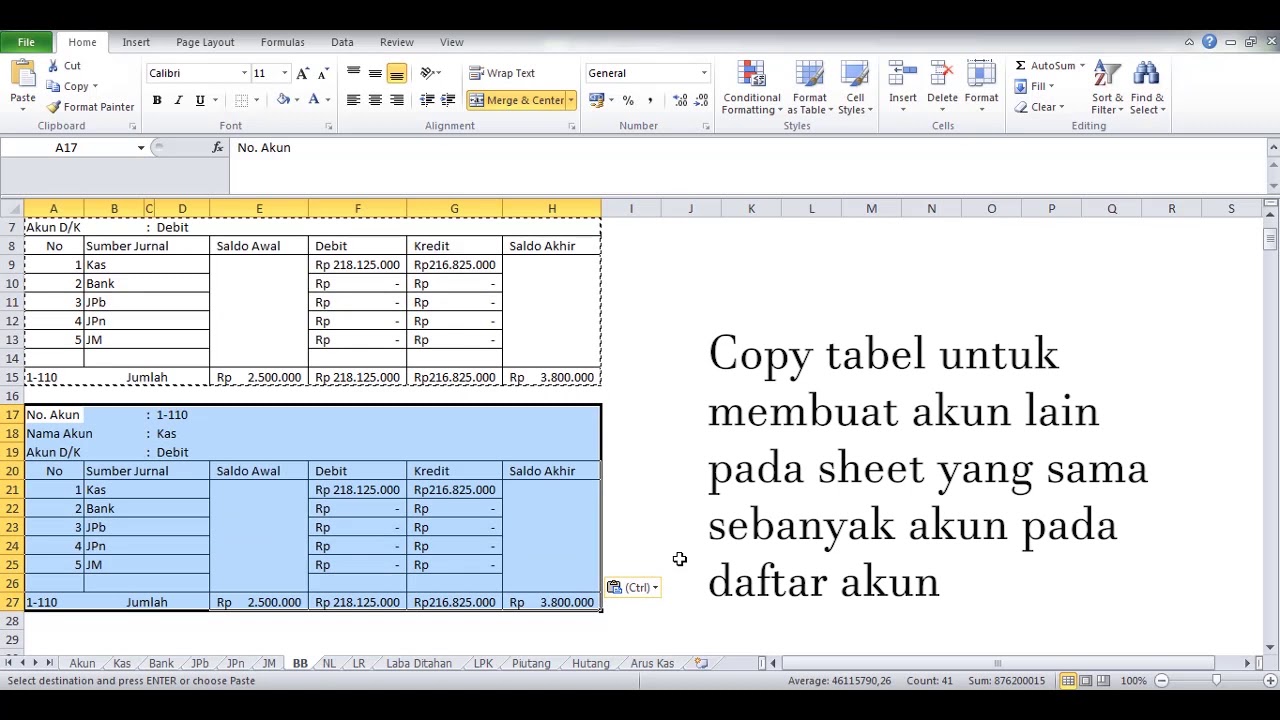The width and height of the screenshot is (1280, 720).
Task: Open Conditional Formatting options
Action: [752, 88]
